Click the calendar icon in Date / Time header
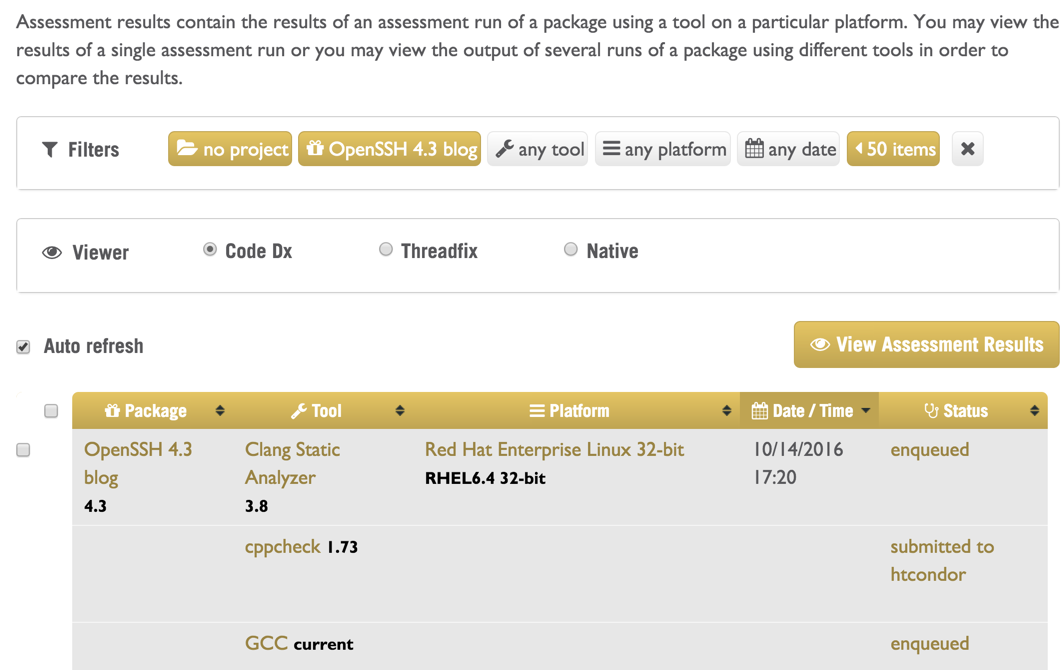The height and width of the screenshot is (670, 1064). [760, 410]
